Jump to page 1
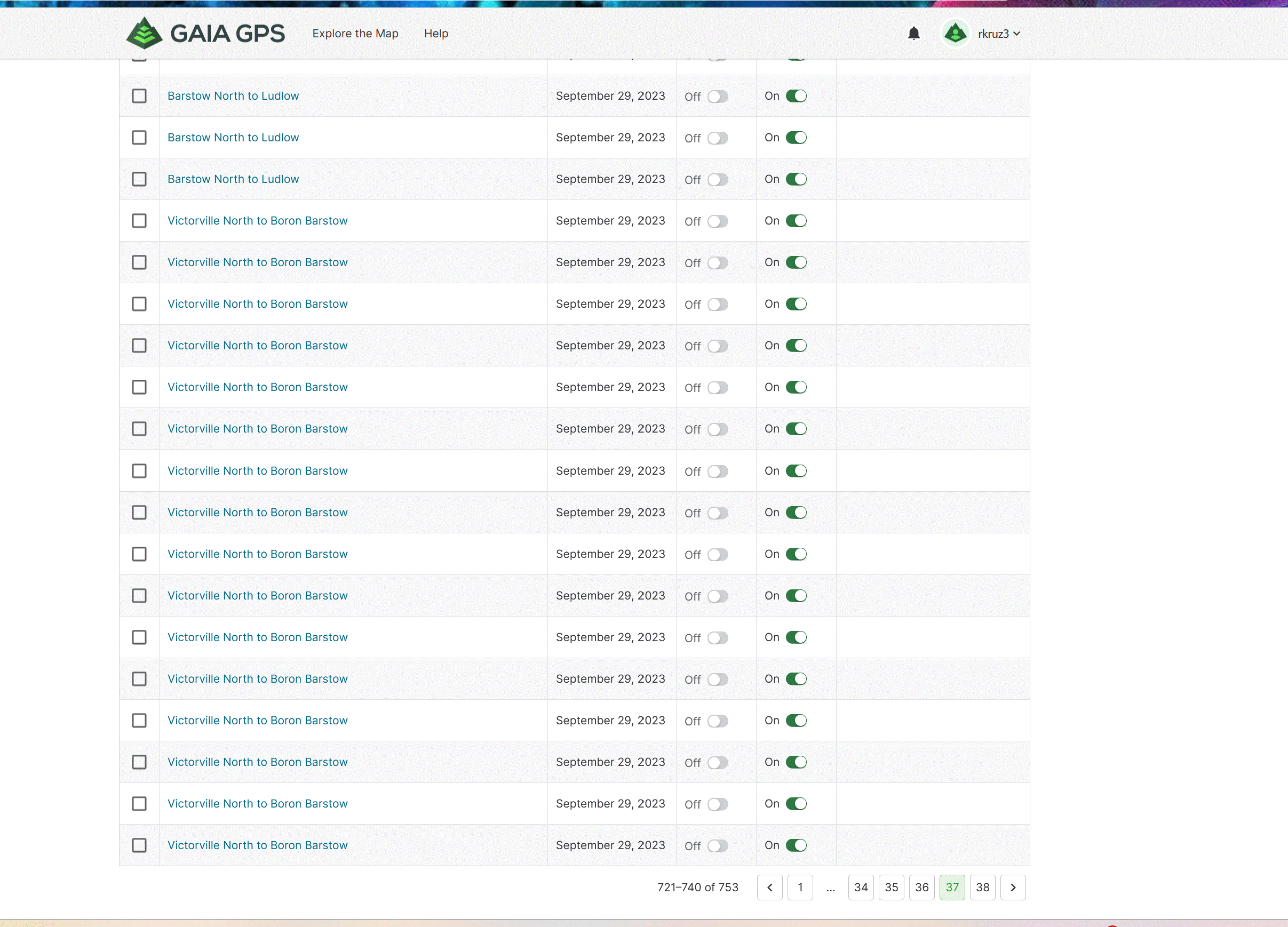Image resolution: width=1288 pixels, height=927 pixels. click(800, 886)
